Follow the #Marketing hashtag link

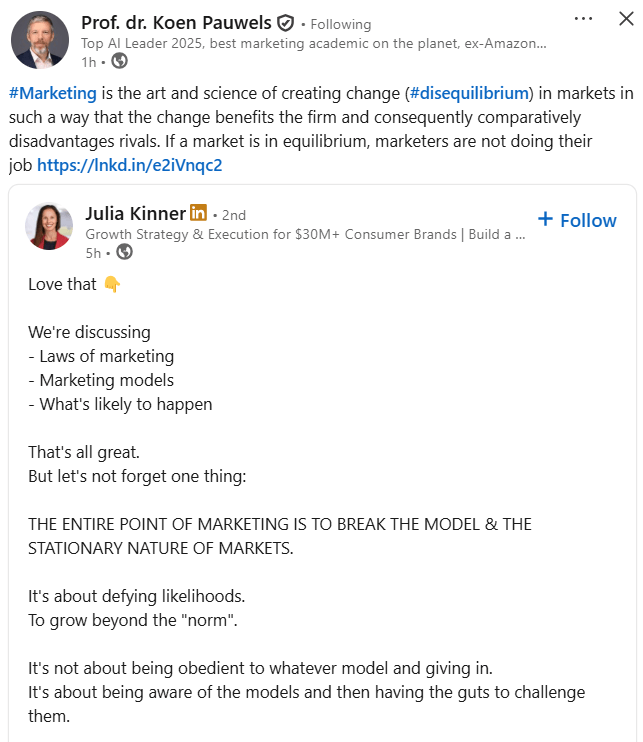[x=52, y=93]
